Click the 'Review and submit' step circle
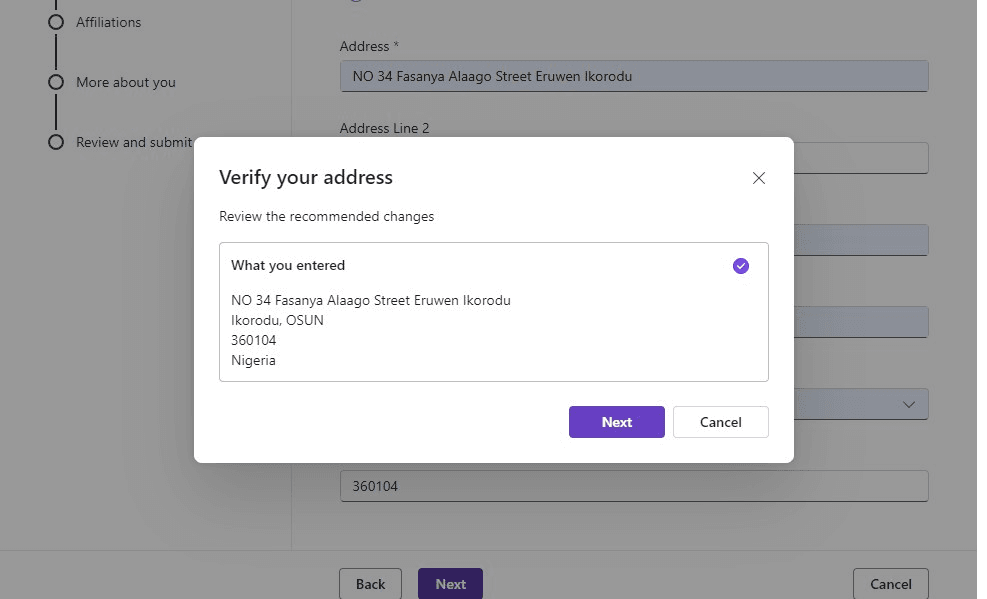987x599 pixels. [x=56, y=142]
